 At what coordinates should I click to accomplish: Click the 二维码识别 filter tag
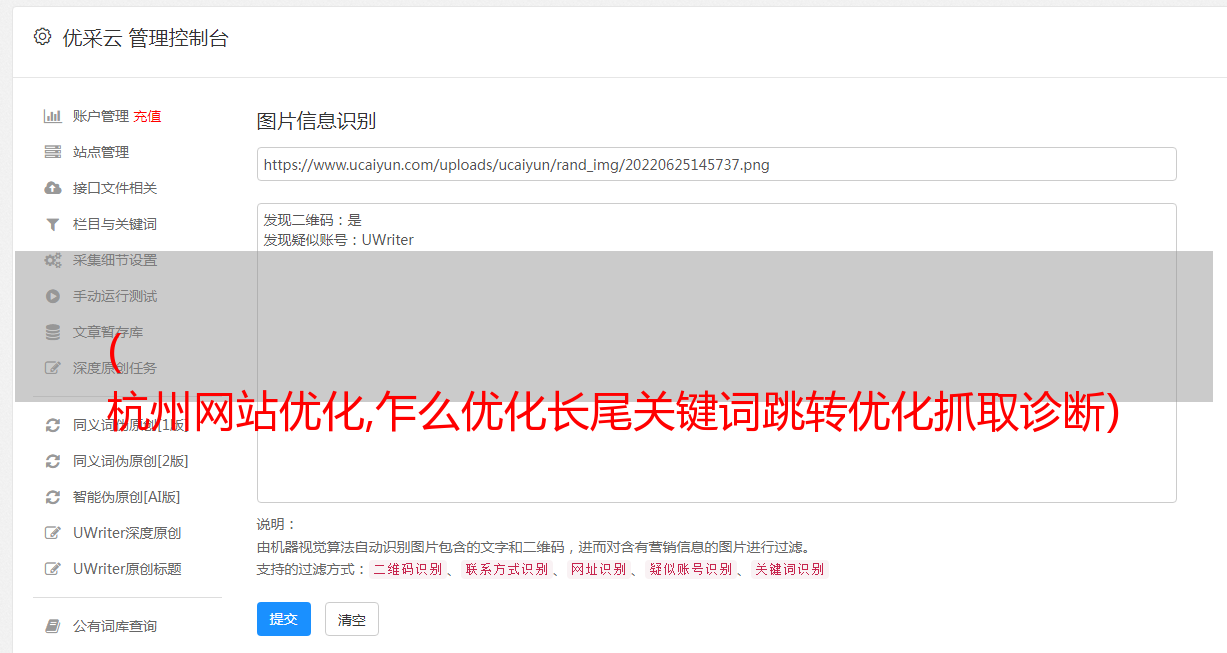[407, 569]
